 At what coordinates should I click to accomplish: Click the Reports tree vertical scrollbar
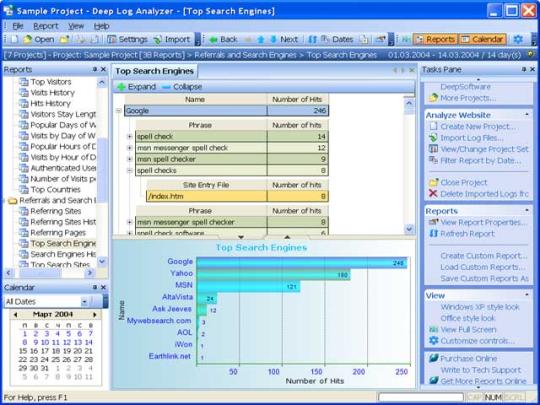102,170
